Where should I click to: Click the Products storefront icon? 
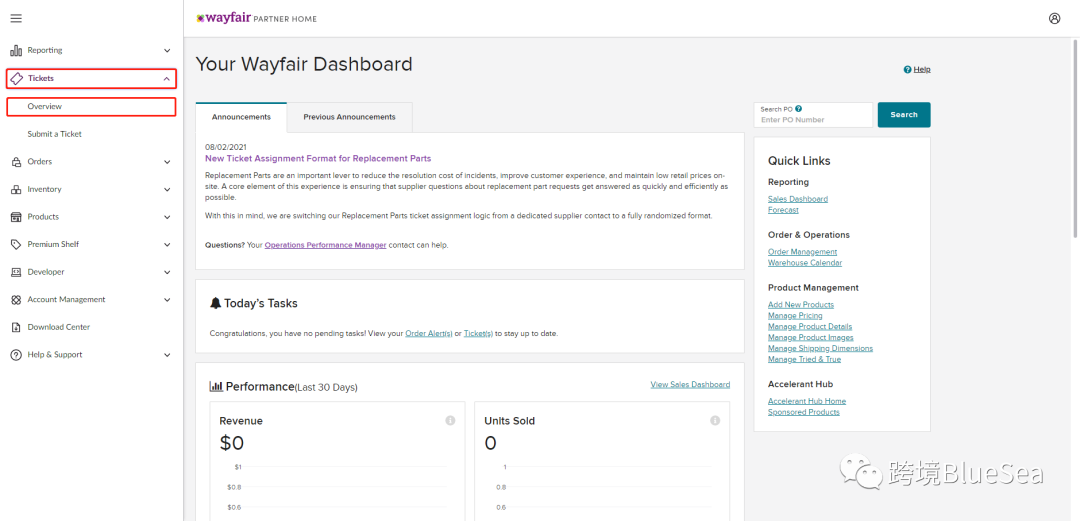[x=16, y=217]
